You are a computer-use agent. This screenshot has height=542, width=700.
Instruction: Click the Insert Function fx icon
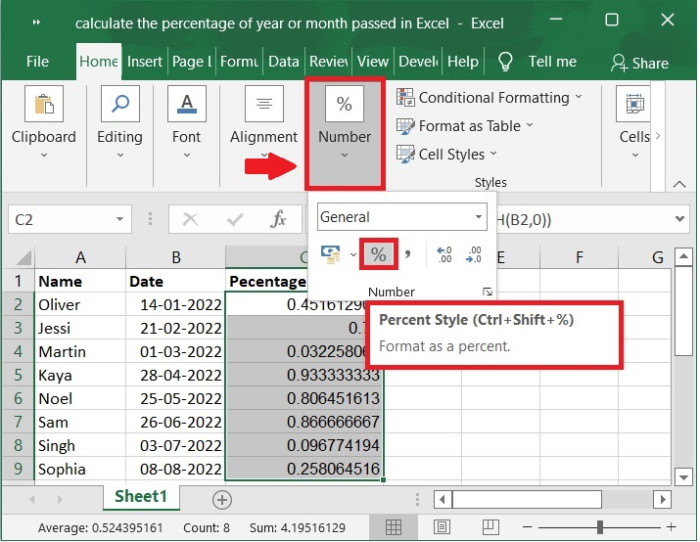pyautogui.click(x=279, y=219)
